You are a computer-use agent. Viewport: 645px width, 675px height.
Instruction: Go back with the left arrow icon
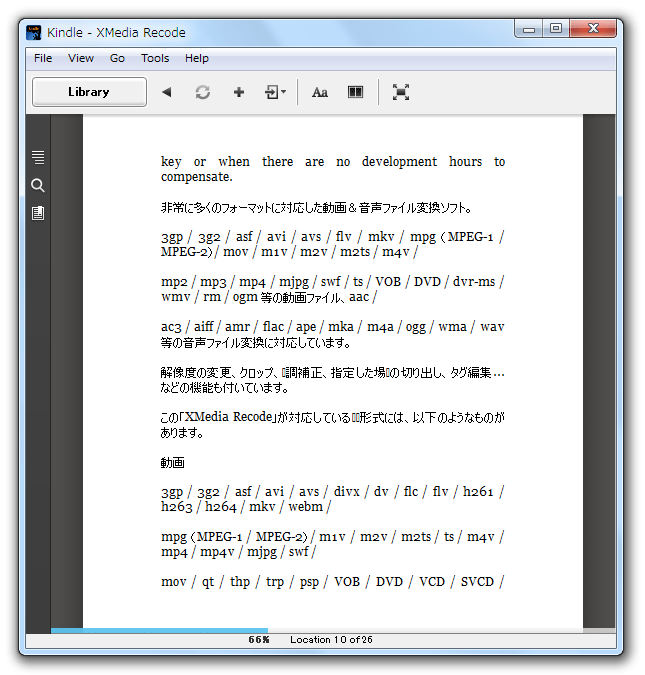click(167, 92)
